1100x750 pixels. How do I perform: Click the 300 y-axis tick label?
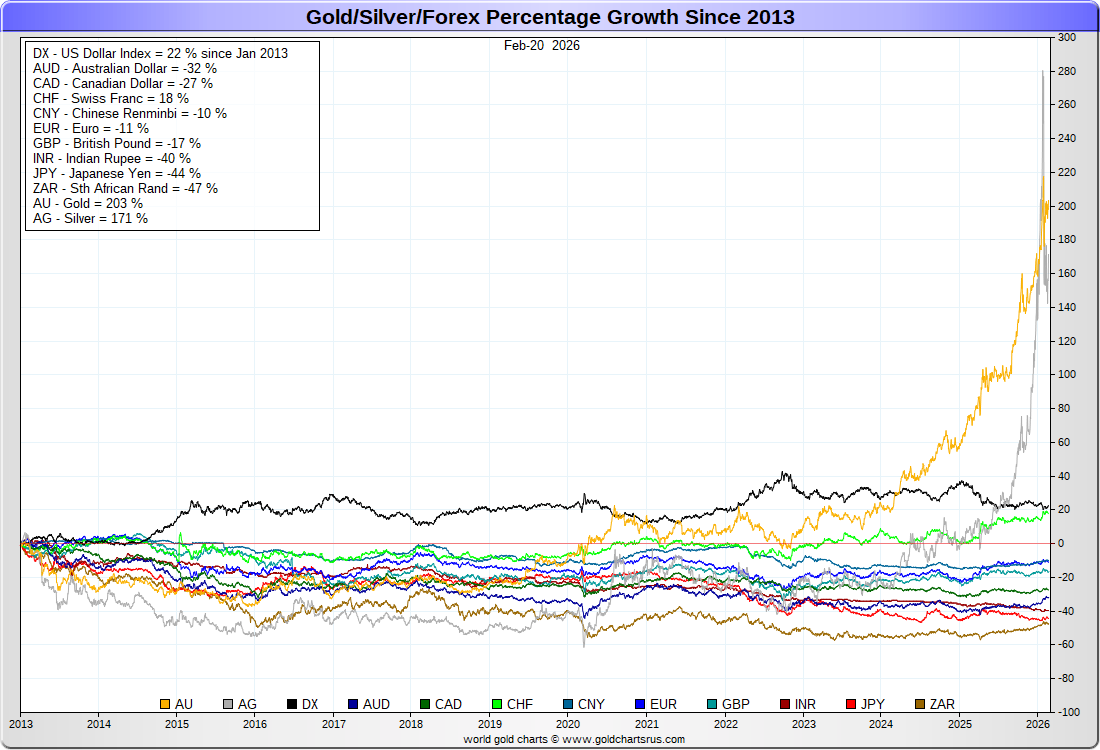pyautogui.click(x=1067, y=37)
